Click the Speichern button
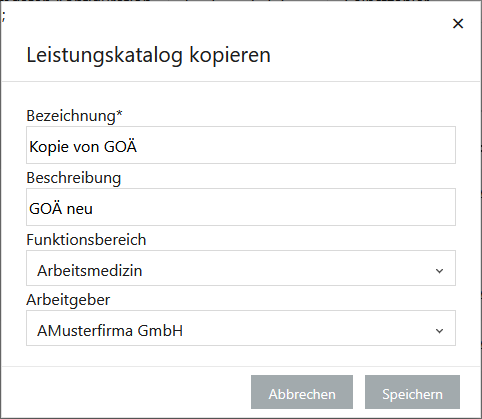This screenshot has width=482, height=419. coord(412,392)
